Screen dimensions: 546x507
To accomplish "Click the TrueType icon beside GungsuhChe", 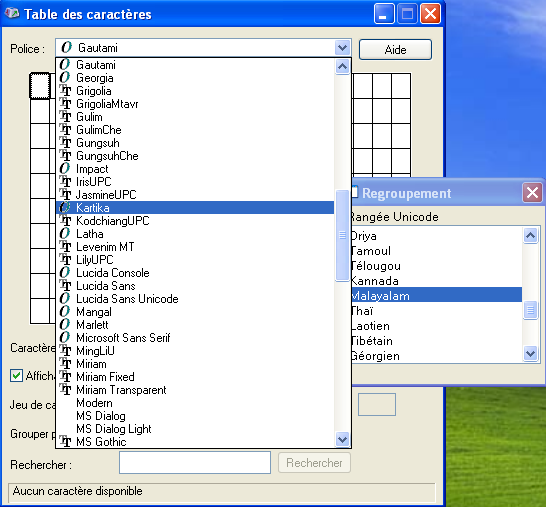I will click(65, 156).
